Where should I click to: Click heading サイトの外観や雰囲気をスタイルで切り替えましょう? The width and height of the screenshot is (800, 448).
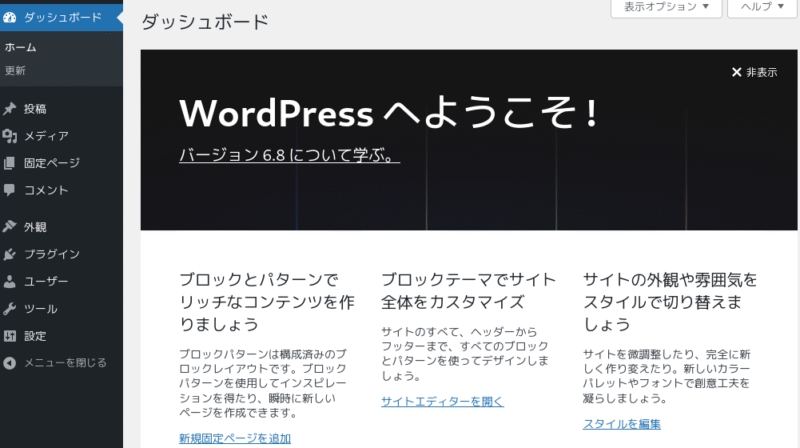pos(670,302)
